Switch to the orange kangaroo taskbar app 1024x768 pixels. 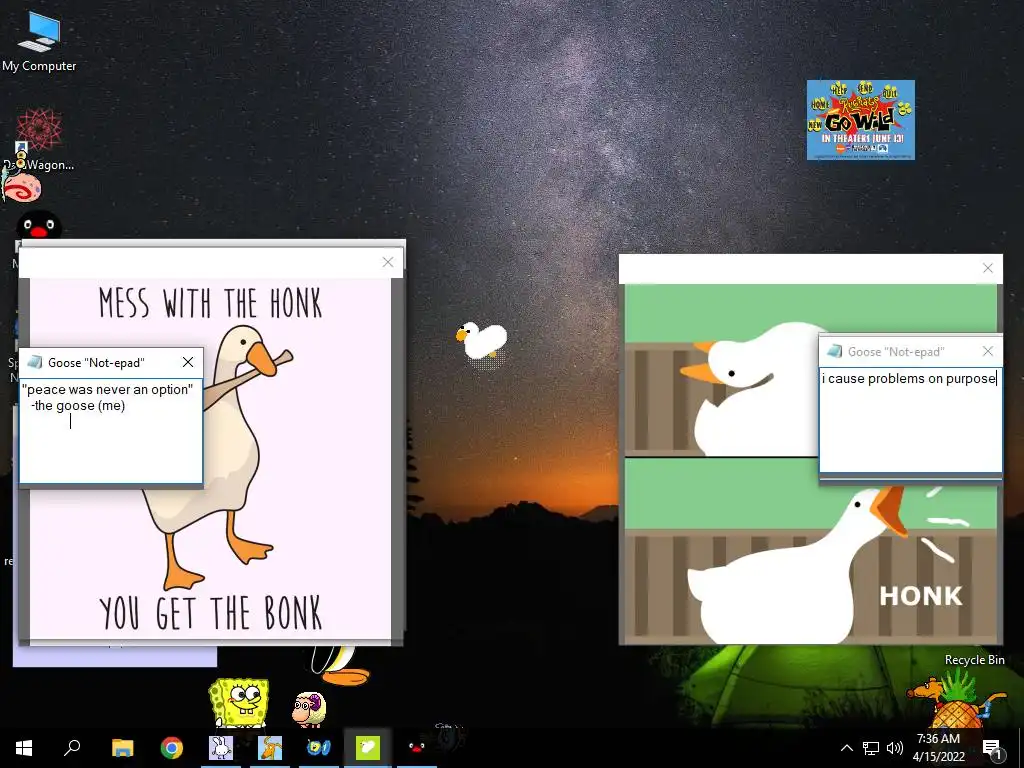point(270,748)
